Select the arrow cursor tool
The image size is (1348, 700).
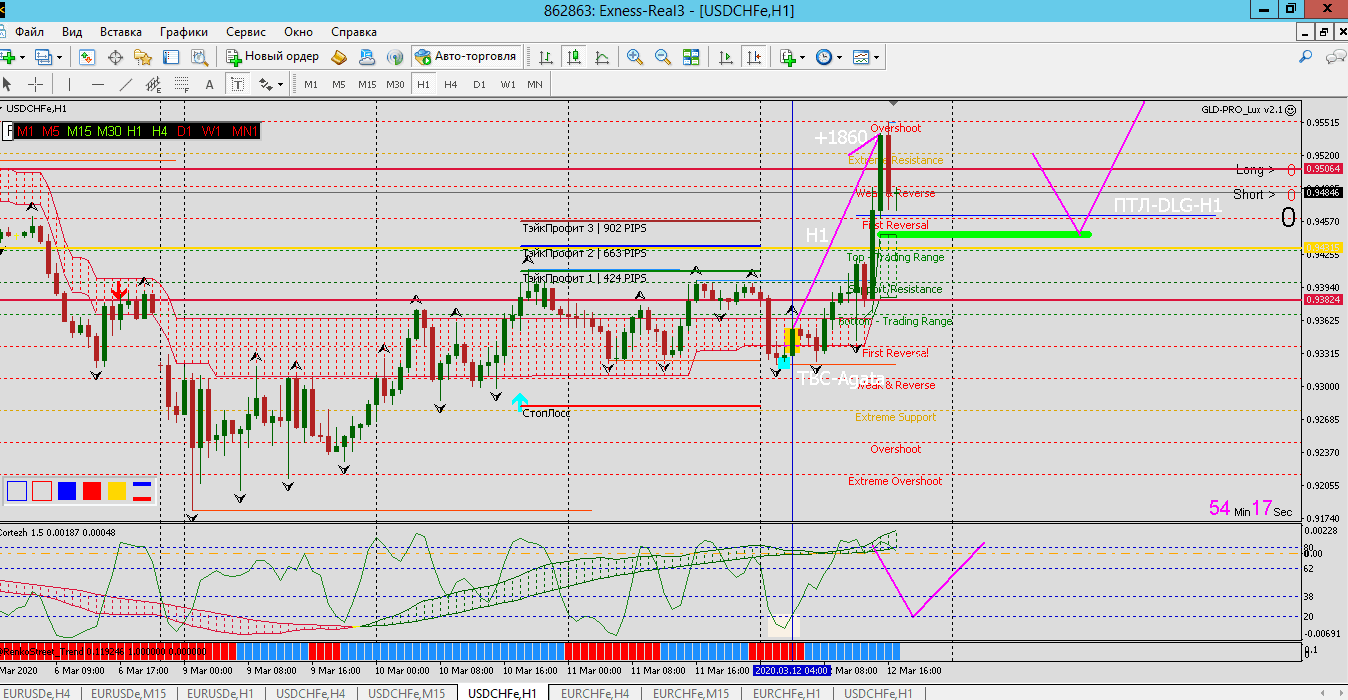coord(8,84)
